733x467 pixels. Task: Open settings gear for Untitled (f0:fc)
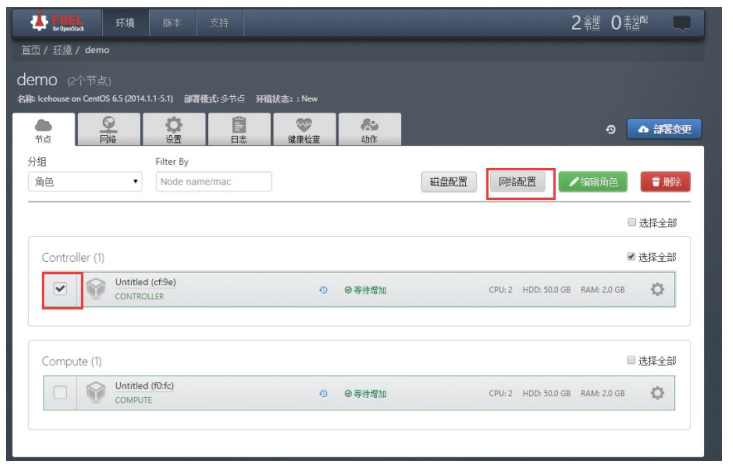pyautogui.click(x=657, y=393)
